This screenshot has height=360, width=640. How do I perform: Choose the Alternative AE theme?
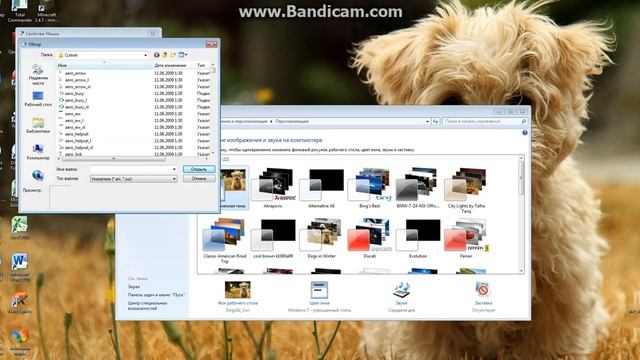pyautogui.click(x=321, y=188)
